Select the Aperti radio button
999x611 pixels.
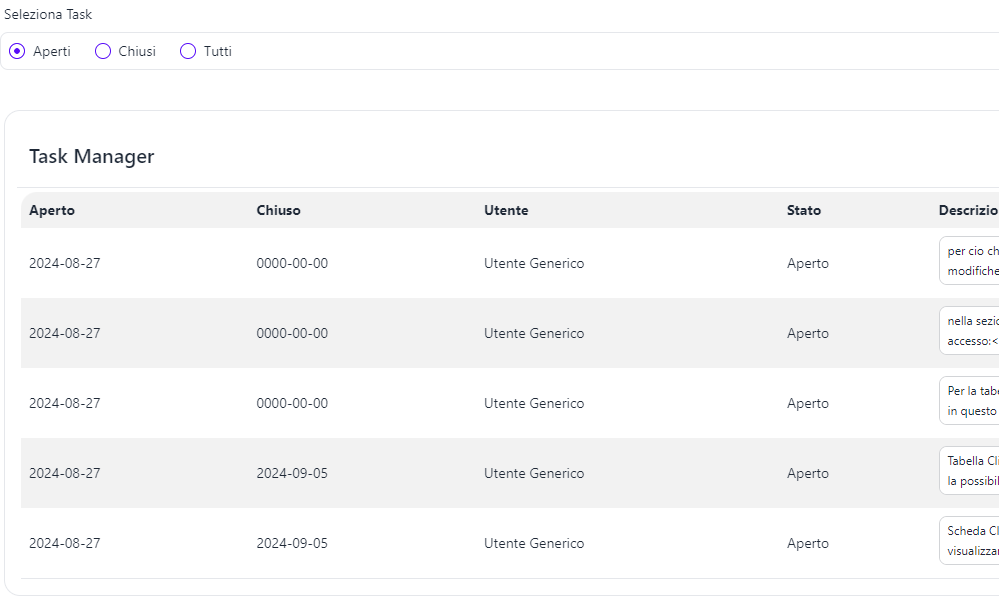pos(17,51)
